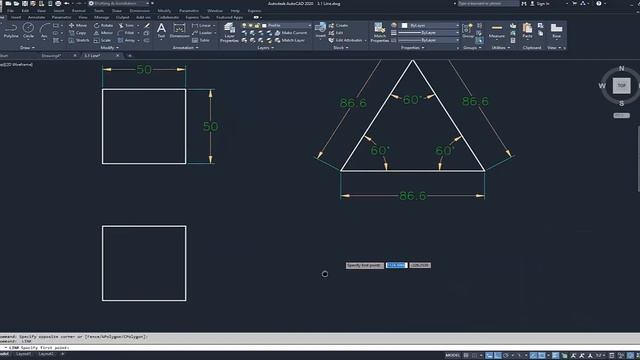
Task: Toggle layer lock icon in layer dropdown
Action: (257, 25)
